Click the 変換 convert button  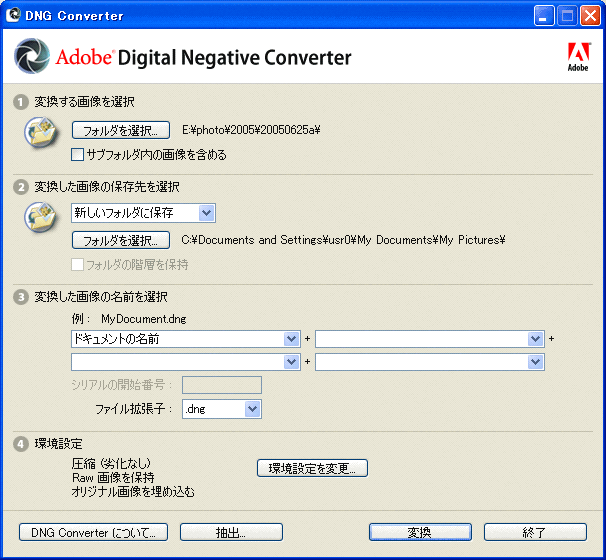(419, 532)
